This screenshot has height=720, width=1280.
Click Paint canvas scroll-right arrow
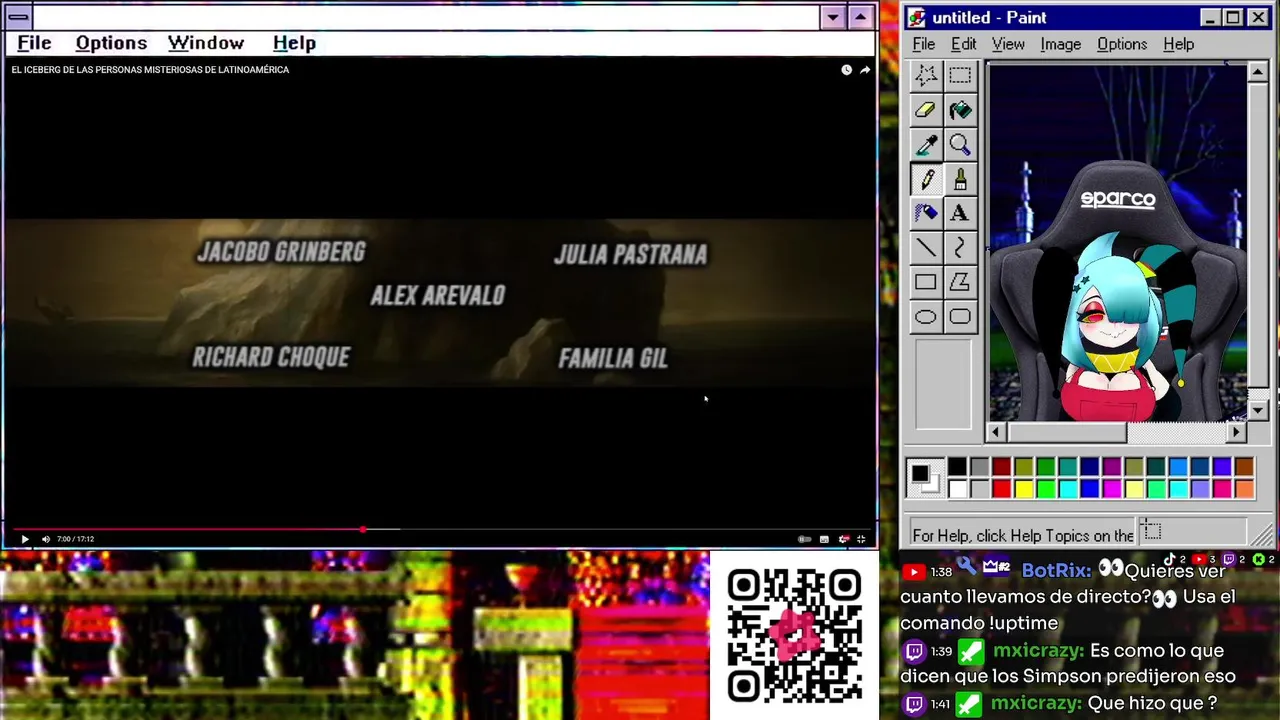[x=1237, y=432]
